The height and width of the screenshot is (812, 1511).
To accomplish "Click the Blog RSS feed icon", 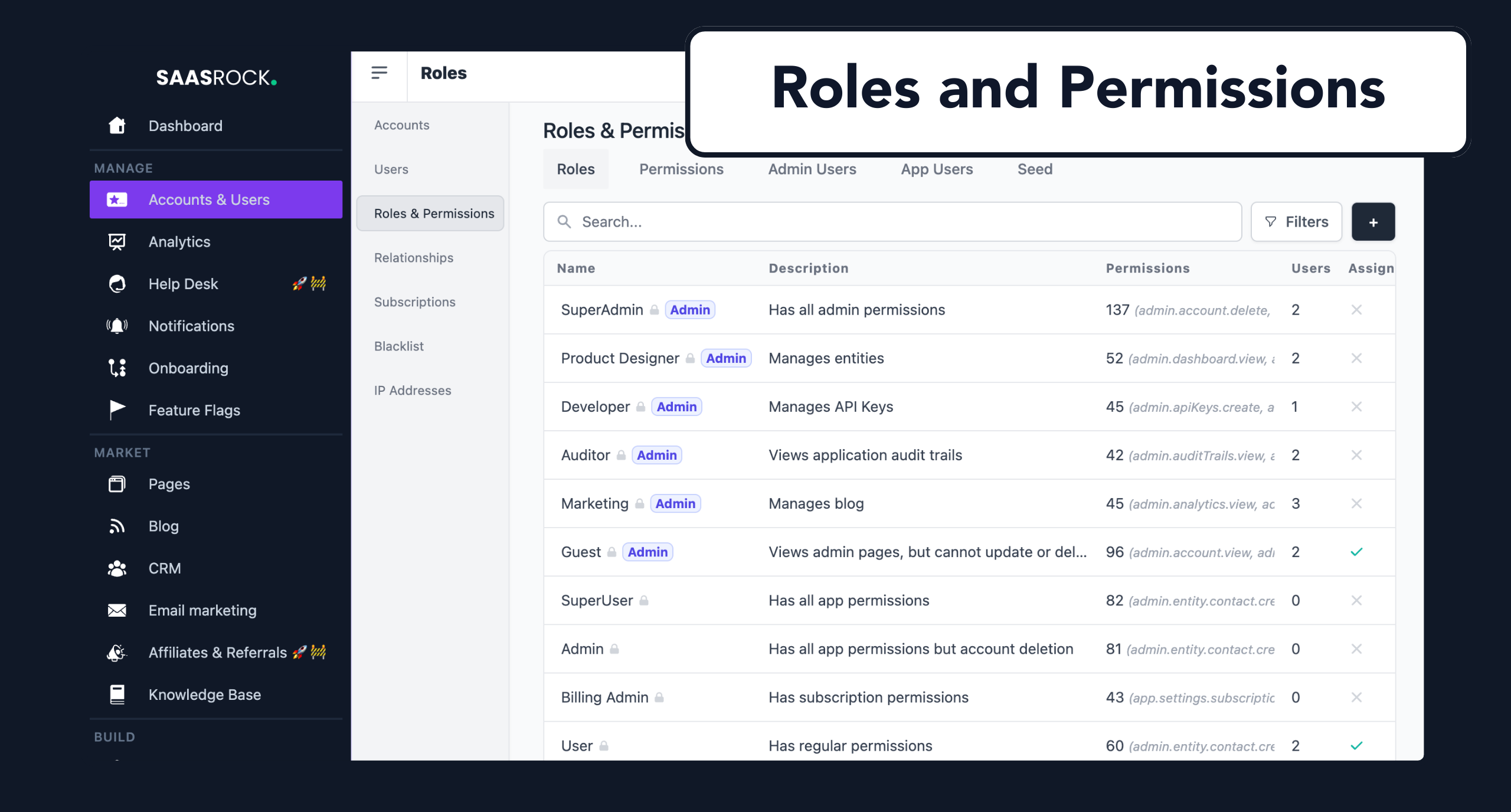I will 117,526.
